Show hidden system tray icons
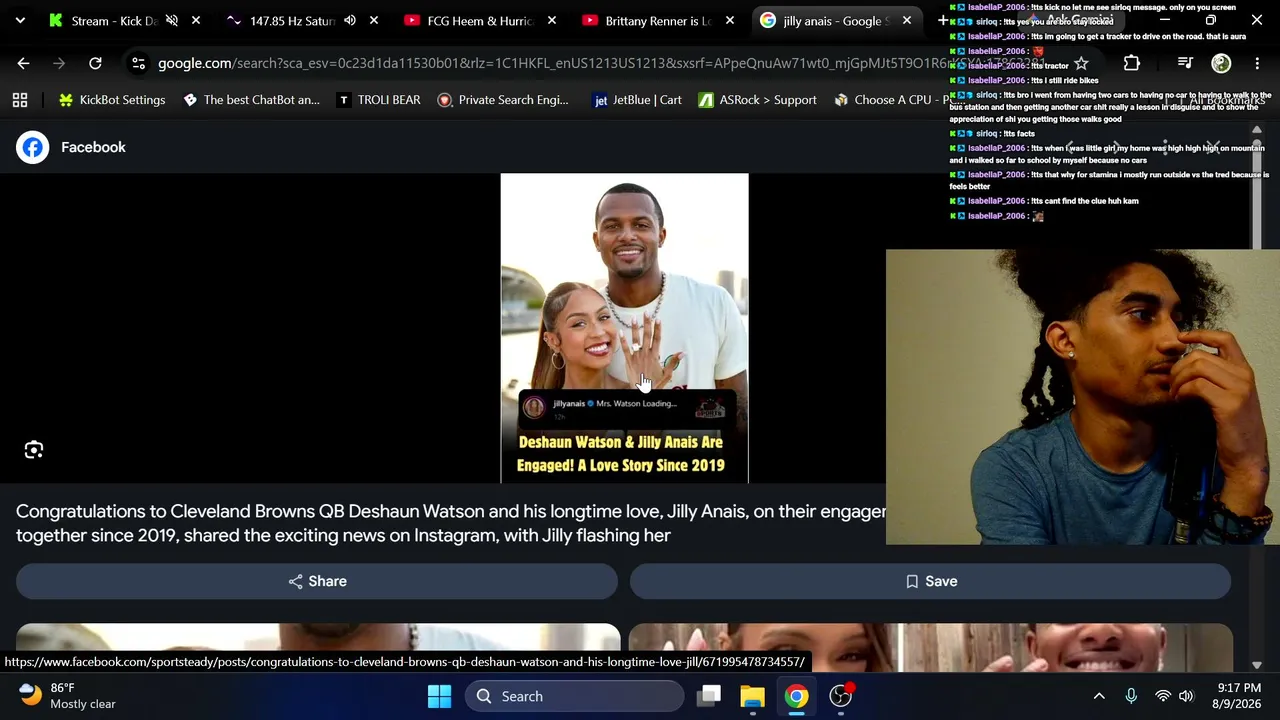 pos(1099,696)
